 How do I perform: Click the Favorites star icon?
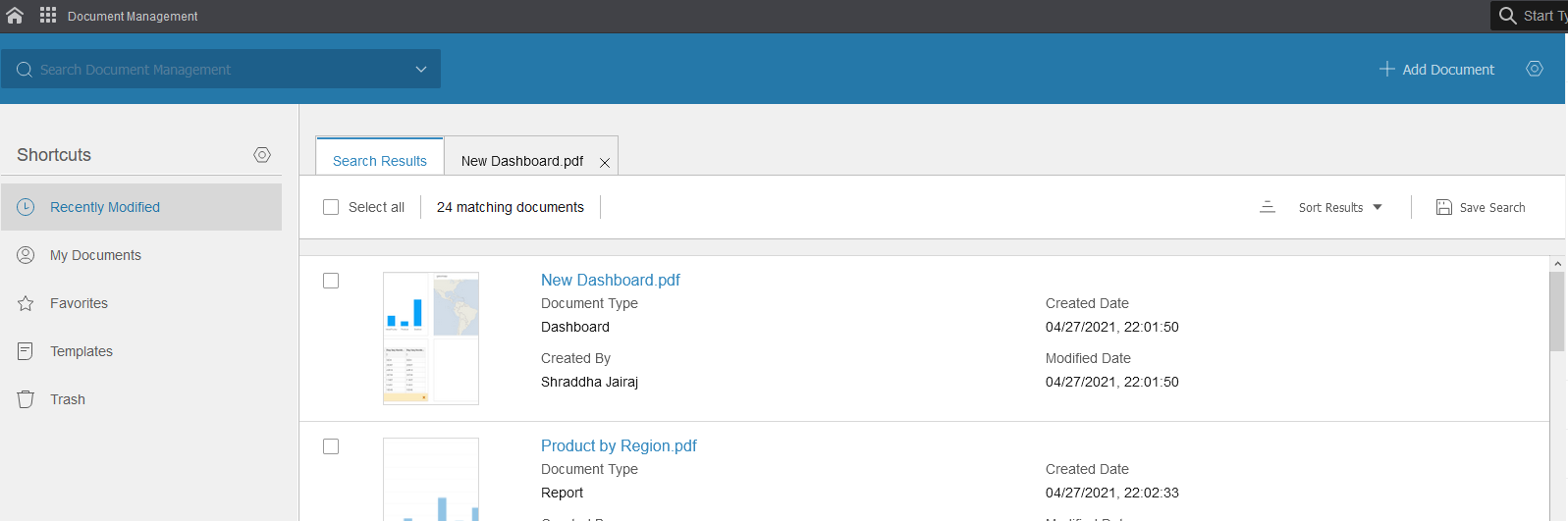[26, 303]
